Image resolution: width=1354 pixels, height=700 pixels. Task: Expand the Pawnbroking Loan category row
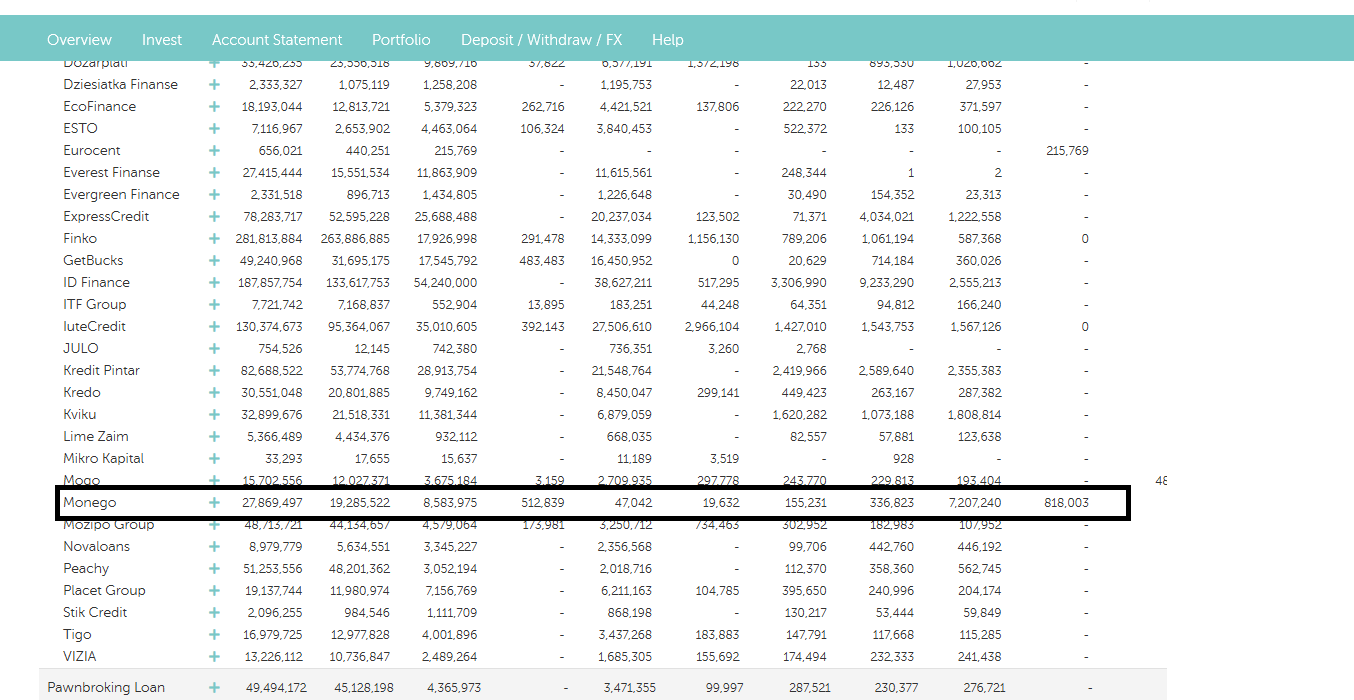pos(214,688)
